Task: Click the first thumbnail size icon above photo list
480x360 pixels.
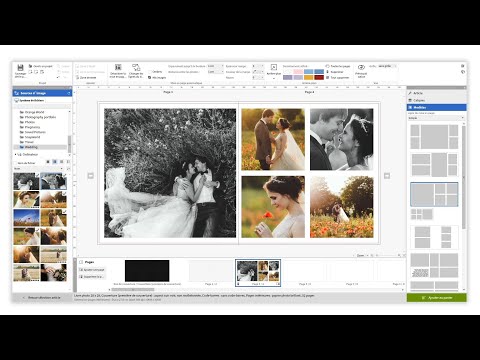Action: (x=48, y=162)
